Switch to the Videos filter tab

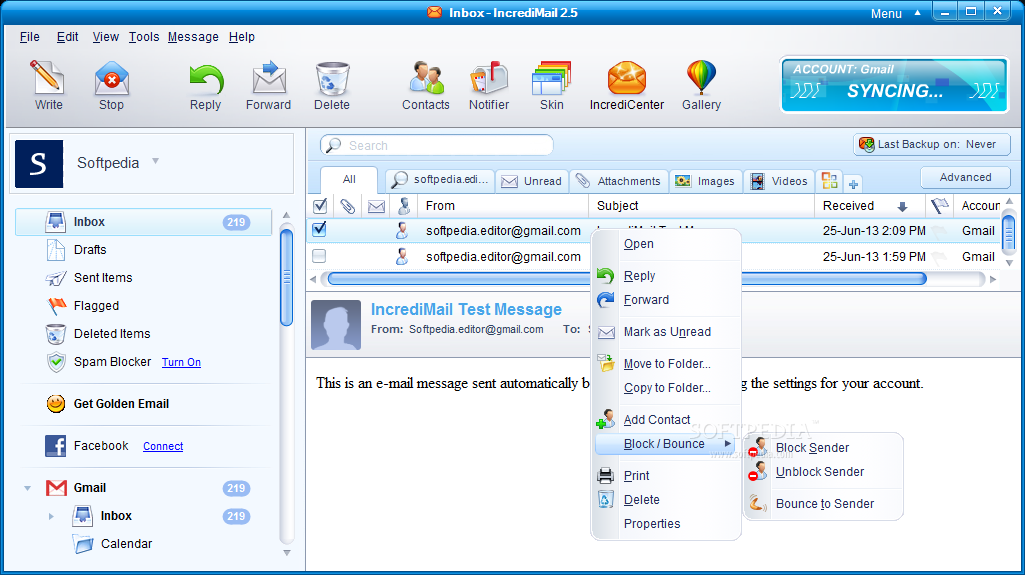(779, 181)
